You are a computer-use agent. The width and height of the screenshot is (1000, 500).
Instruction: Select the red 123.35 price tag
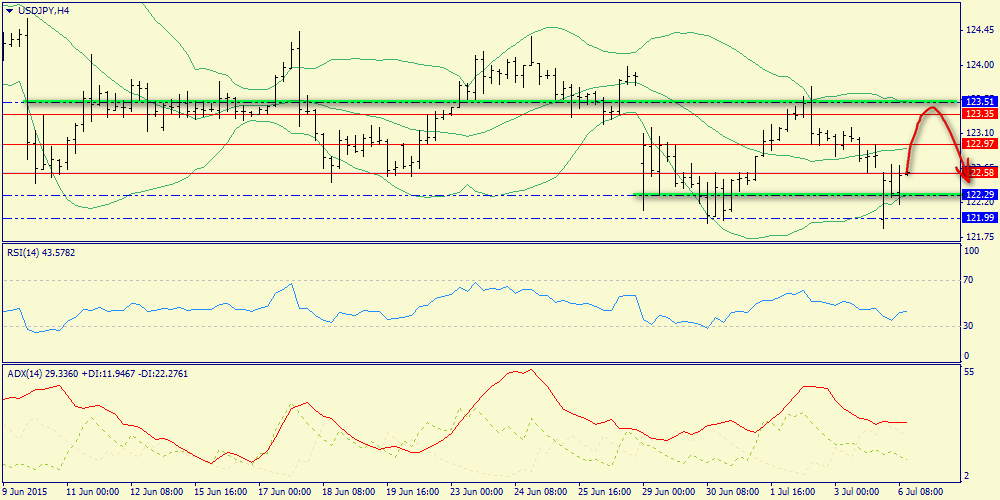pyautogui.click(x=976, y=114)
